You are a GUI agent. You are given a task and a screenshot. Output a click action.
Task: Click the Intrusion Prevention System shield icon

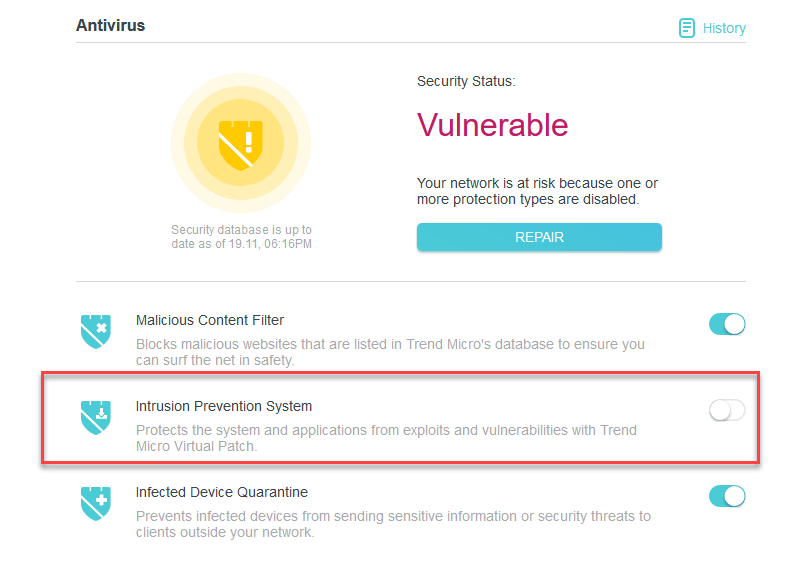[96, 417]
